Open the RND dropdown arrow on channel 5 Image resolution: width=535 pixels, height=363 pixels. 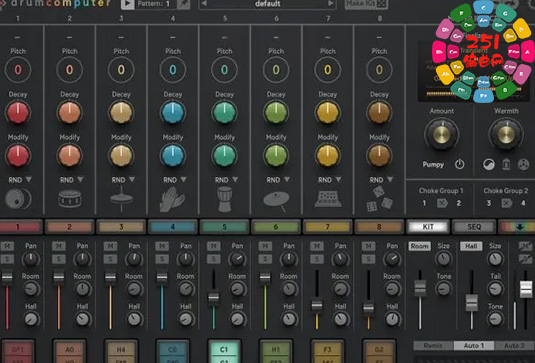point(235,179)
